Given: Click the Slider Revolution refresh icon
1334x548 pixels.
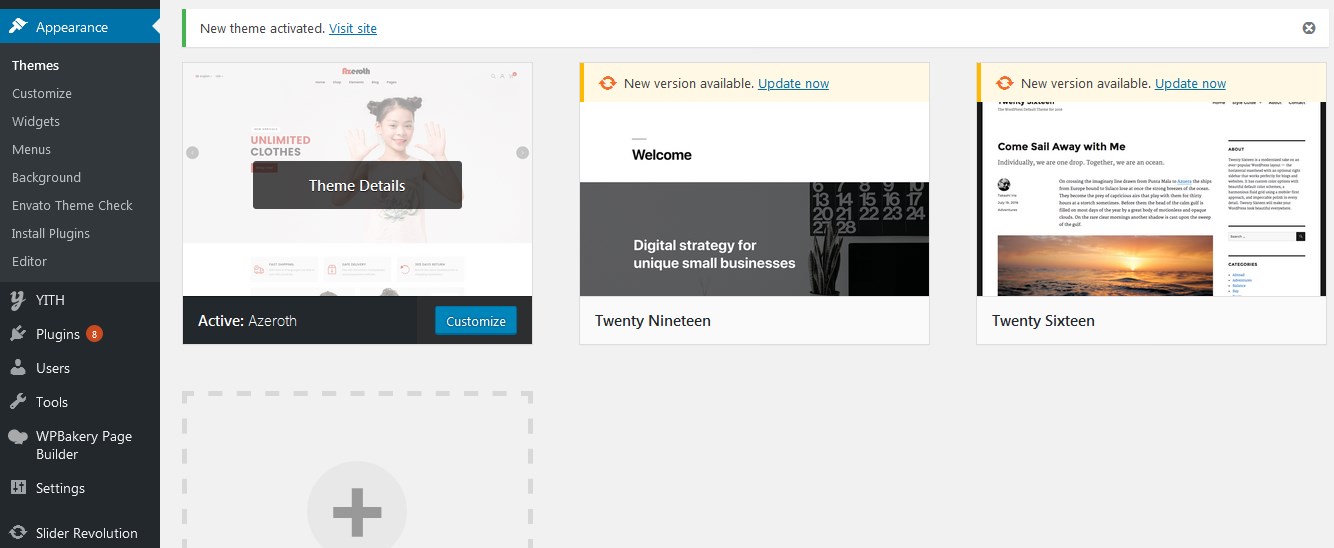Looking at the screenshot, I should pyautogui.click(x=18, y=533).
